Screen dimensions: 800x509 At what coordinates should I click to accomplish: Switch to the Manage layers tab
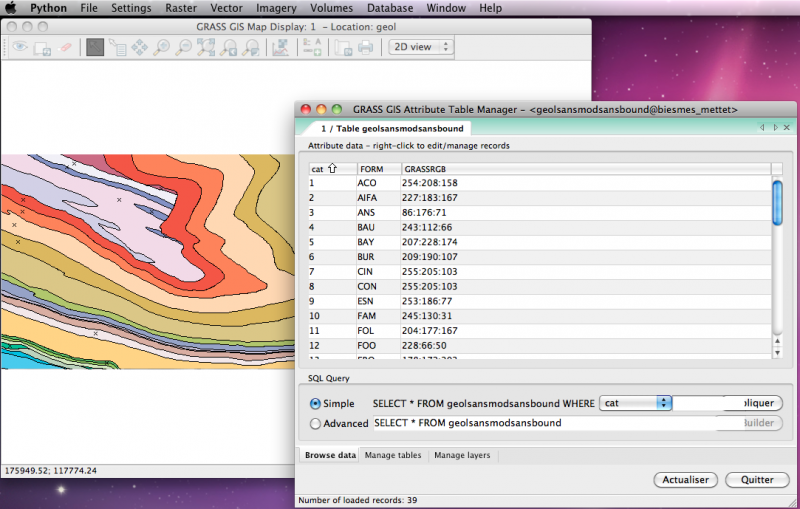pos(463,455)
